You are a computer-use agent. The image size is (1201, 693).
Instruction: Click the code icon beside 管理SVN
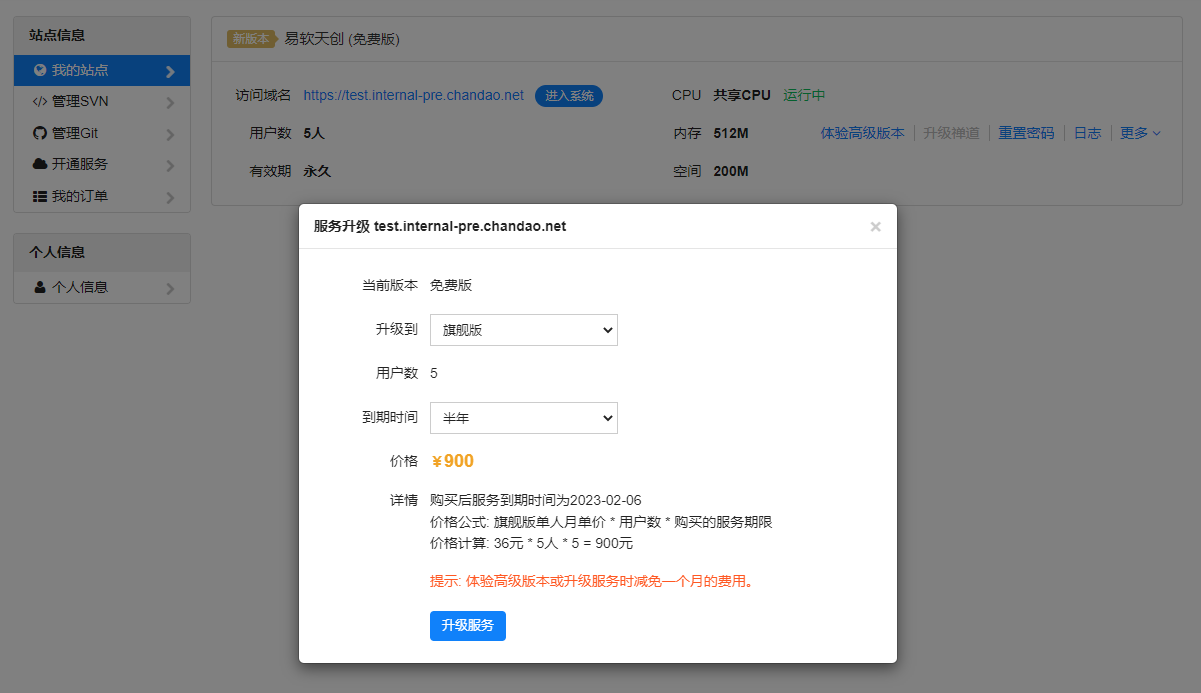click(x=40, y=102)
